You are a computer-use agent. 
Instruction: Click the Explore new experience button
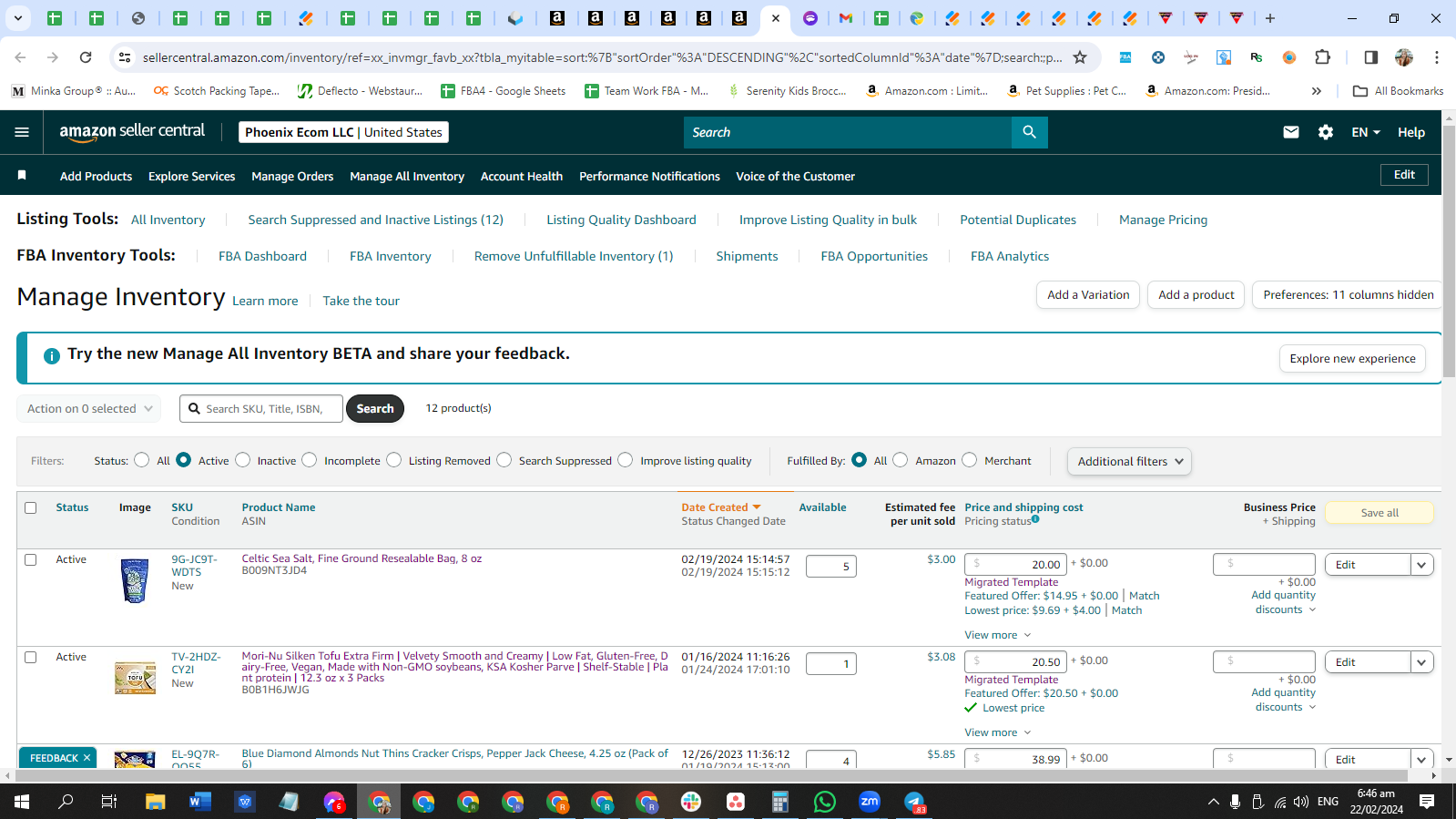[x=1352, y=358]
